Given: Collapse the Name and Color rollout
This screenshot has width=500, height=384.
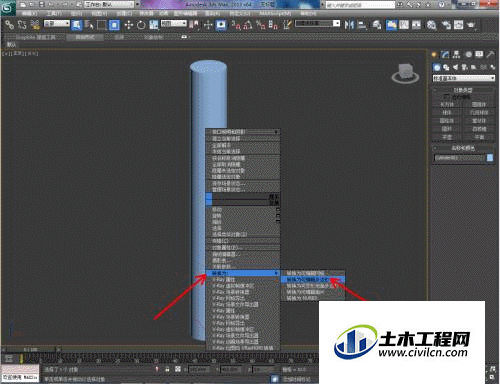Looking at the screenshot, I should click(x=463, y=148).
